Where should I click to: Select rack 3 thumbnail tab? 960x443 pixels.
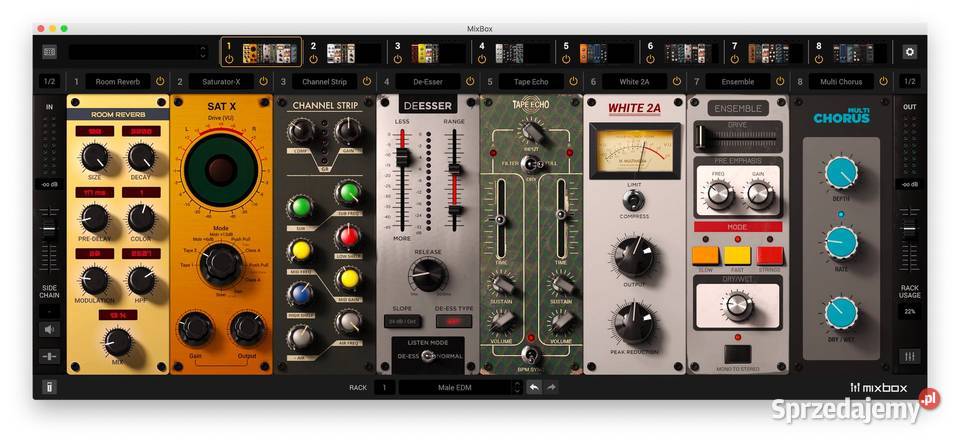point(429,53)
